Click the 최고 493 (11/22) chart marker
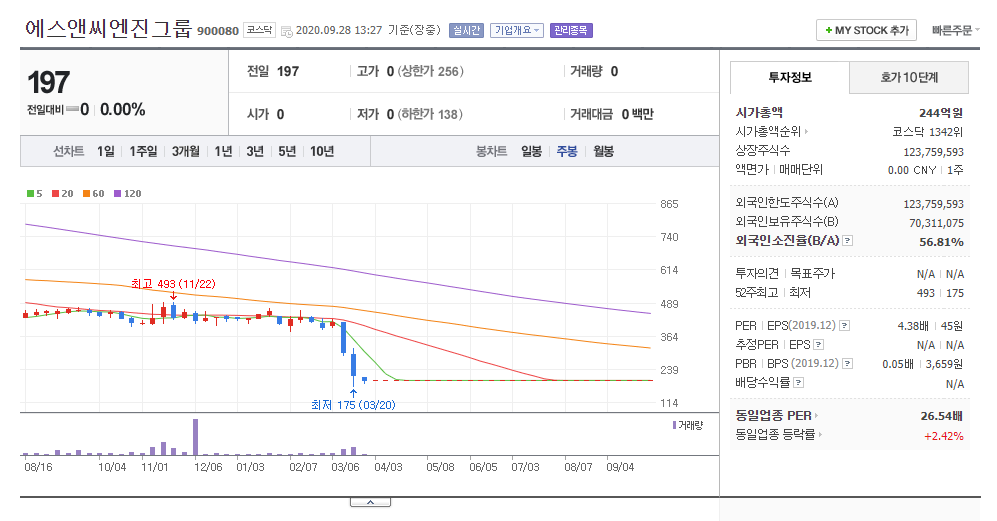 point(173,284)
